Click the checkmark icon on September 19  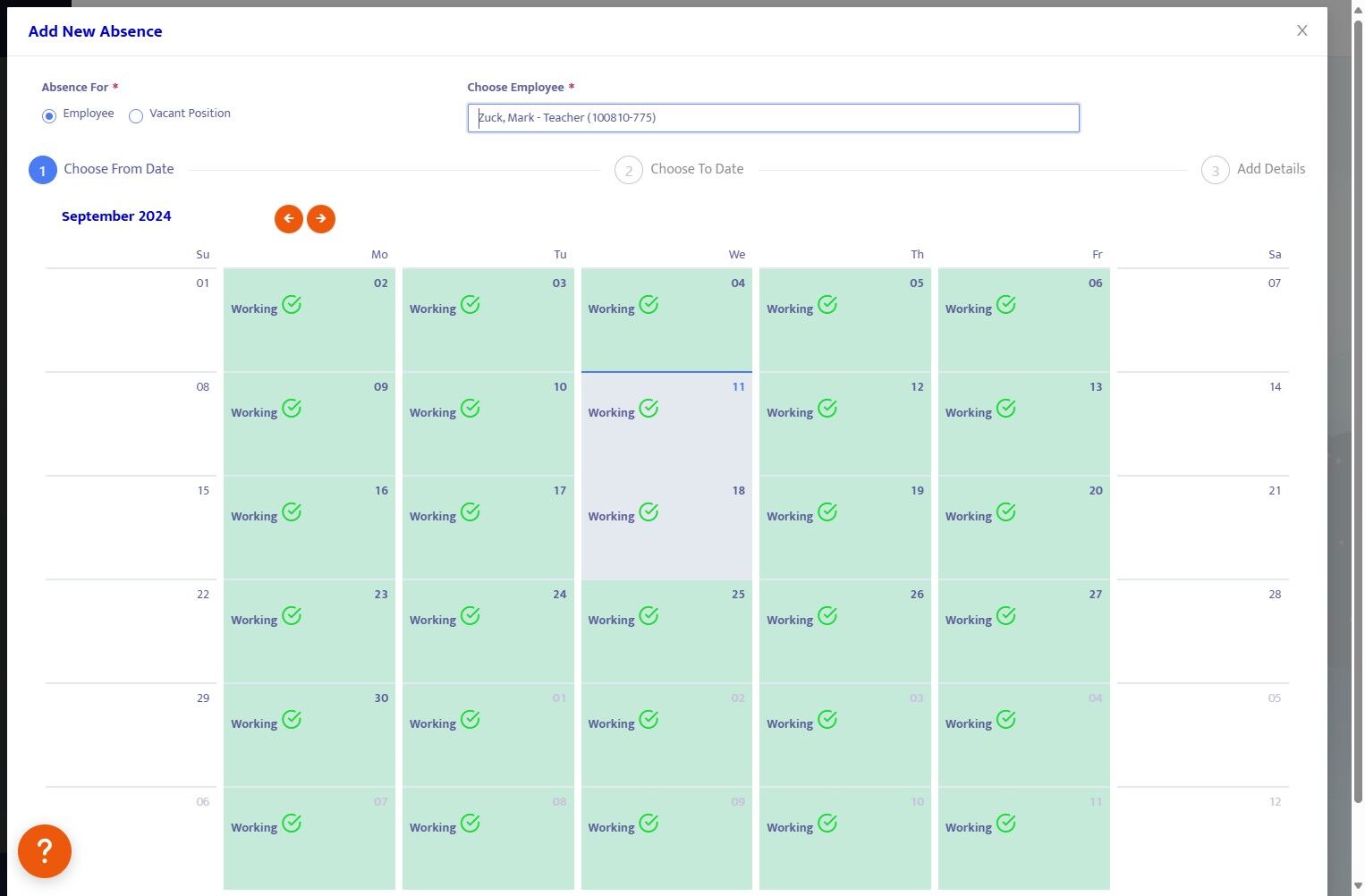click(827, 512)
